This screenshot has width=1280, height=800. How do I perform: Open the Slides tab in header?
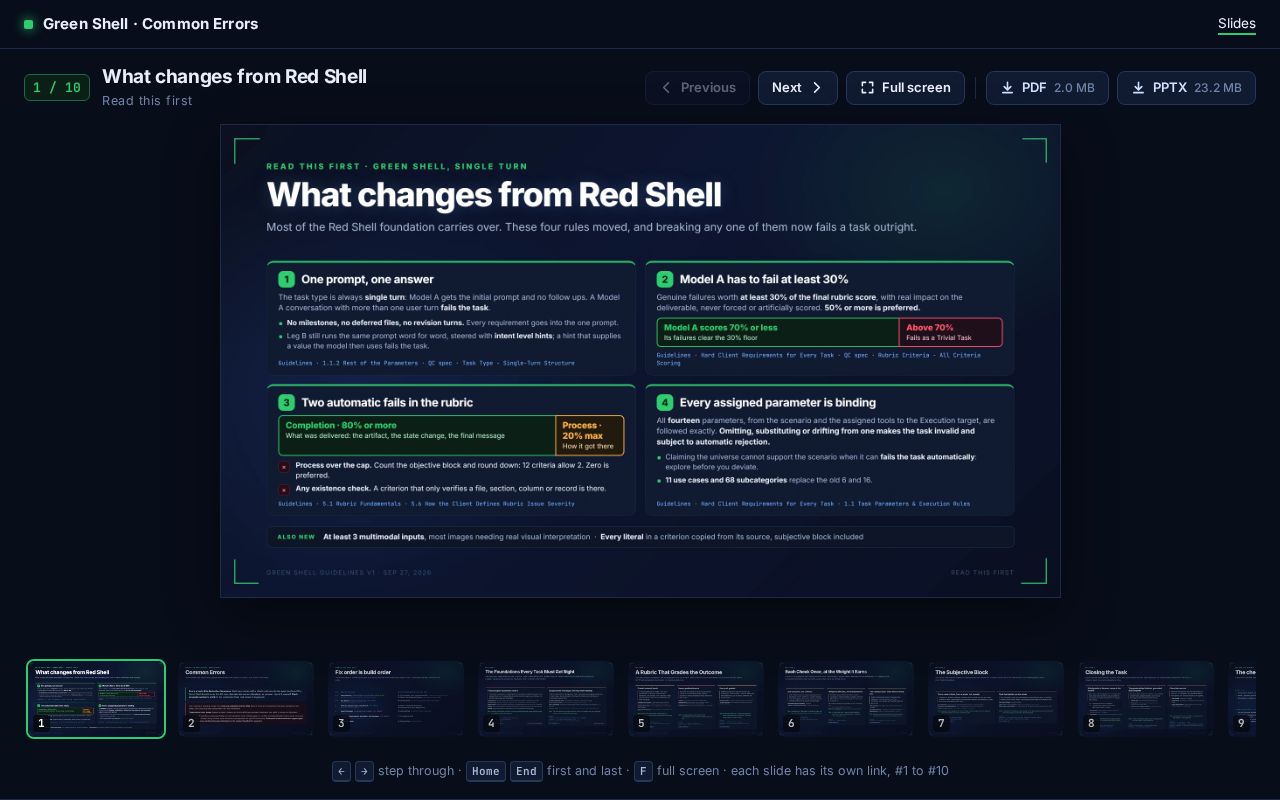(x=1236, y=24)
